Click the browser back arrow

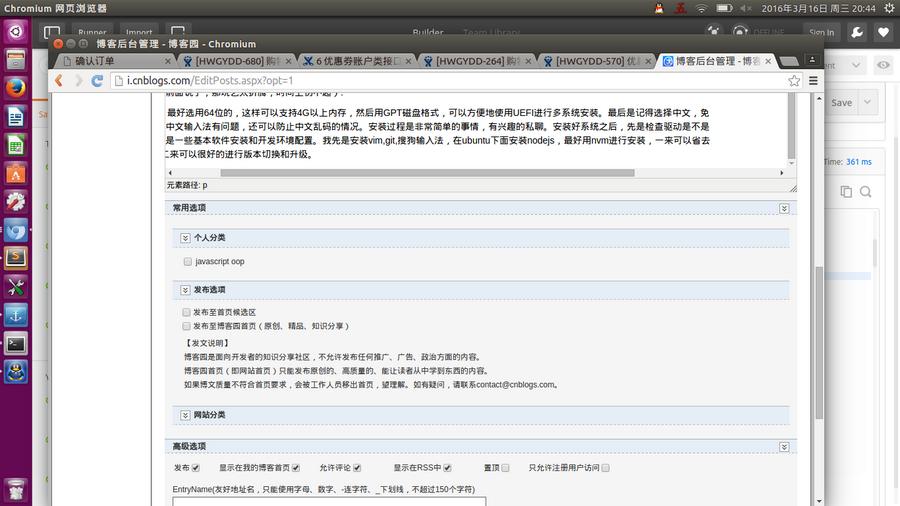click(x=59, y=80)
